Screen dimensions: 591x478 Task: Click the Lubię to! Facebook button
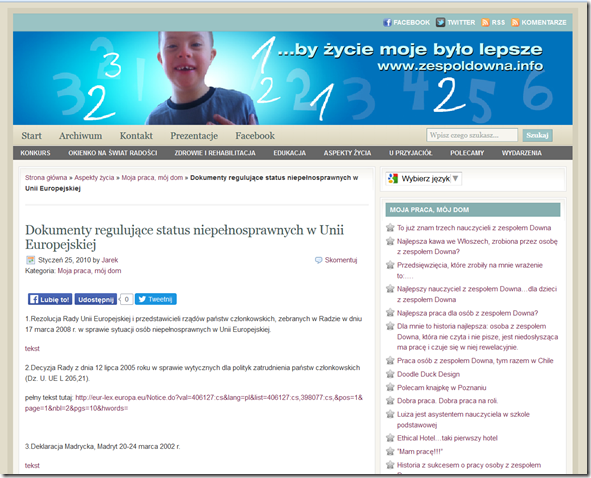point(50,299)
